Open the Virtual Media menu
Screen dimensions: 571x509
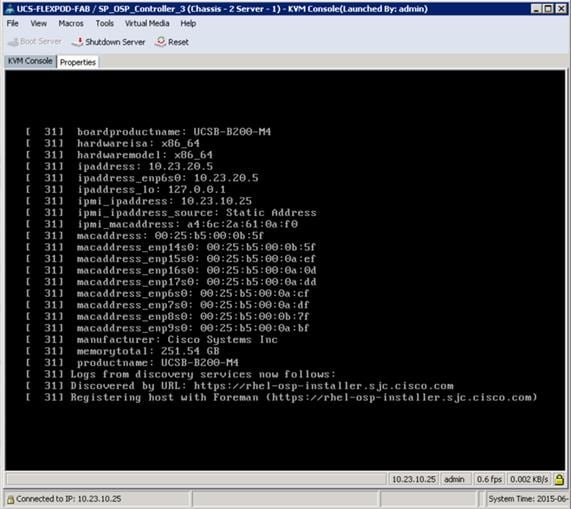147,23
